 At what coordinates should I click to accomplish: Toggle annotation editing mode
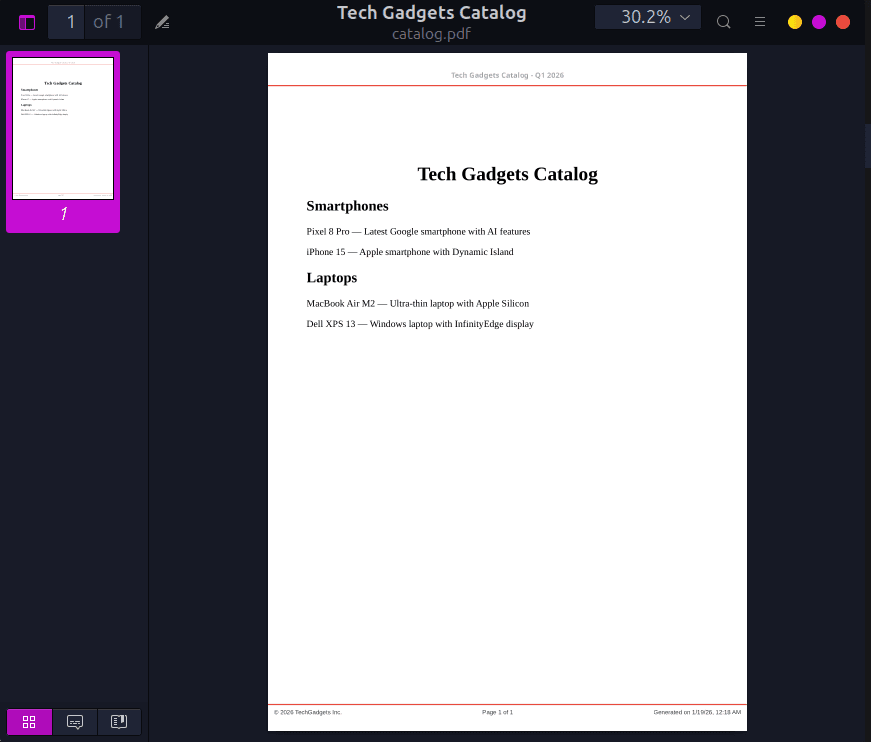[x=162, y=21]
